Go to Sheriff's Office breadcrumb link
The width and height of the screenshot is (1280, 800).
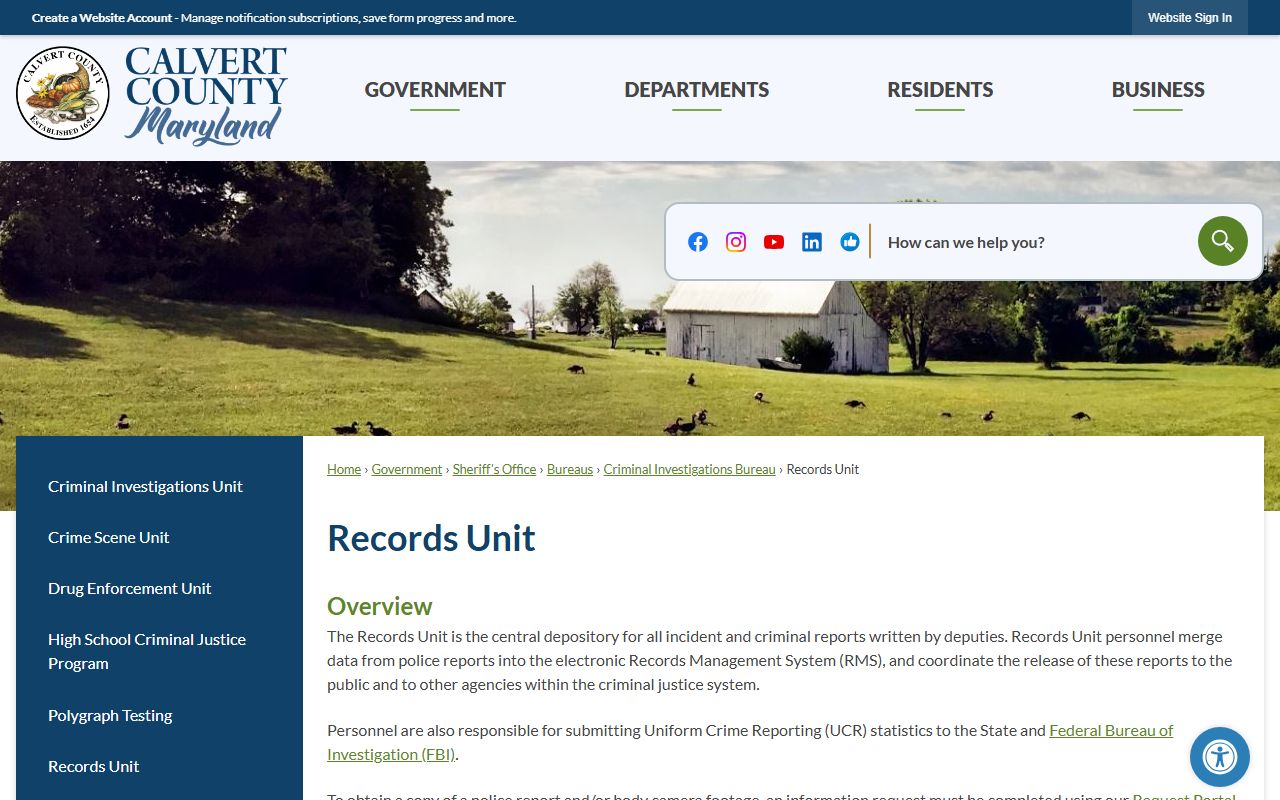click(x=494, y=469)
